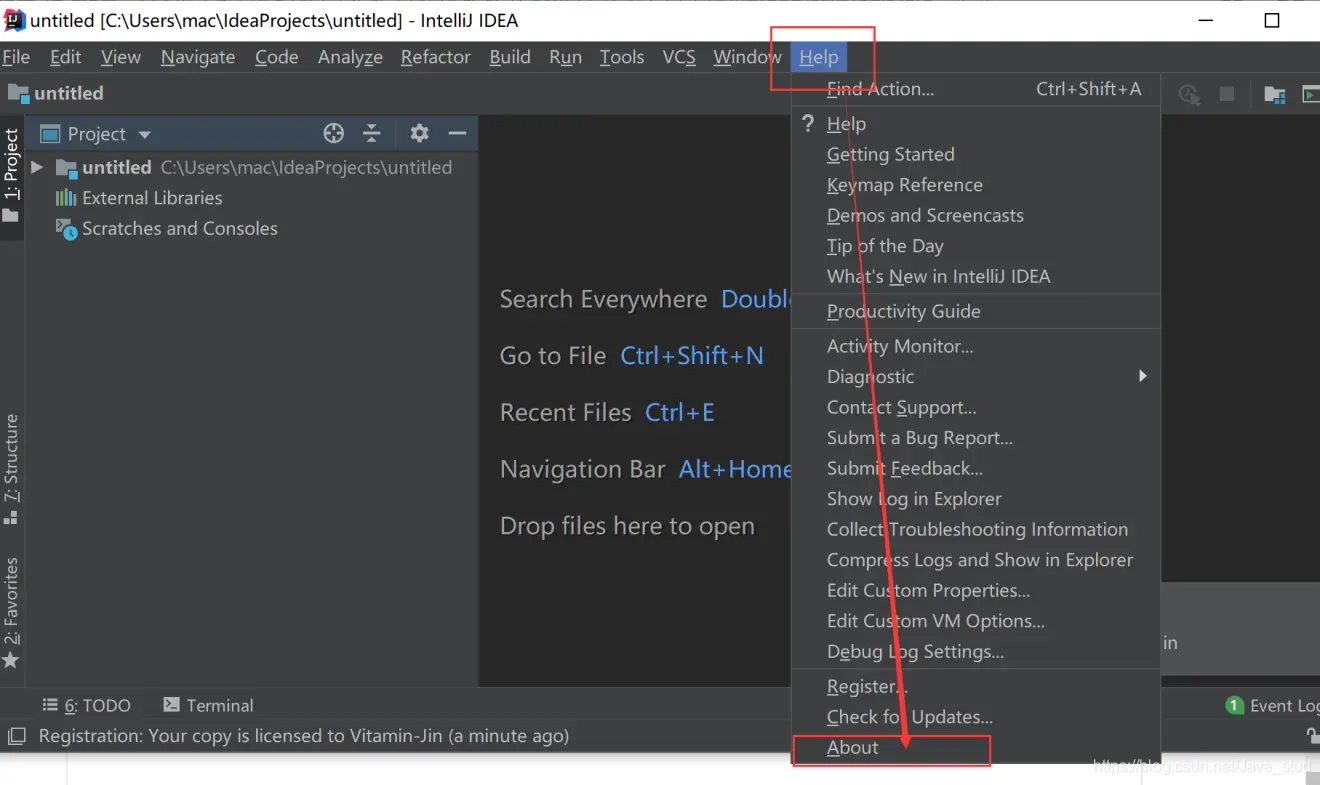Open the Refactor menu
This screenshot has width=1320, height=785.
(436, 57)
